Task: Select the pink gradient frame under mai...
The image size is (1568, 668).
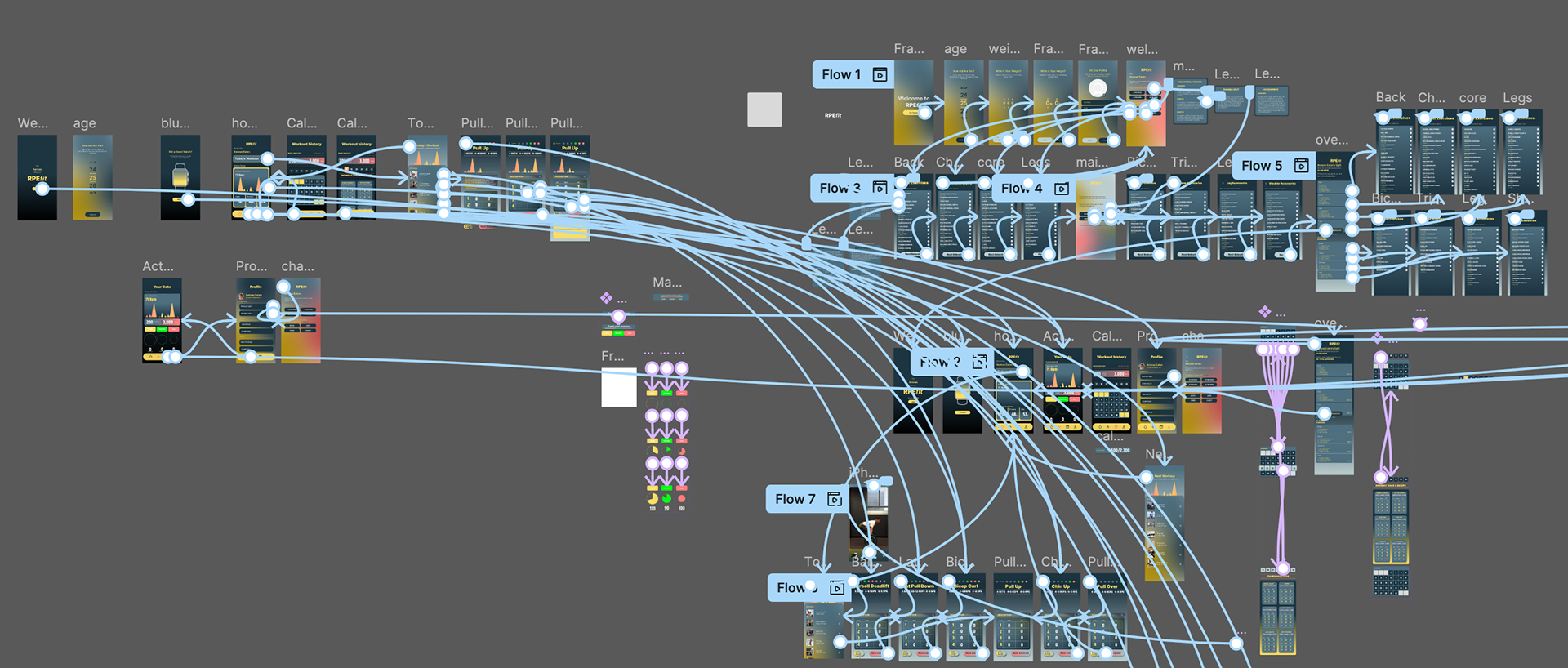Action: [1095, 217]
